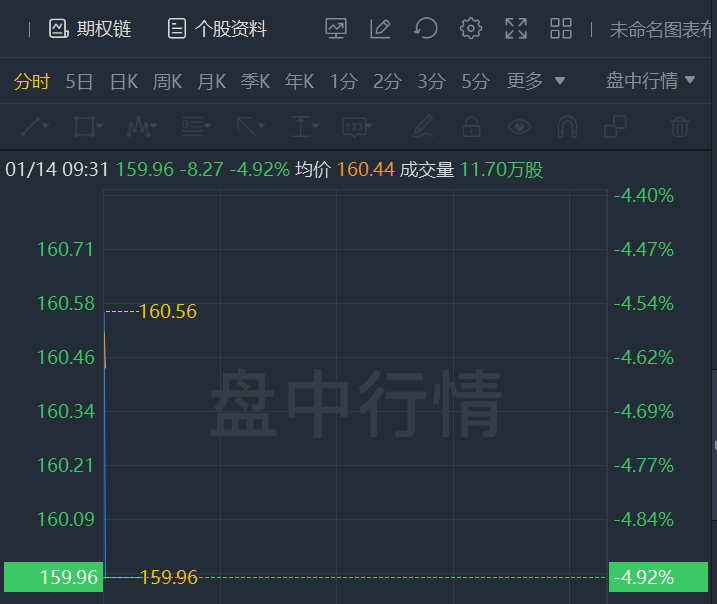The width and height of the screenshot is (717, 604).
Task: Switch to 年K yearly candlestick tab
Action: point(299,81)
